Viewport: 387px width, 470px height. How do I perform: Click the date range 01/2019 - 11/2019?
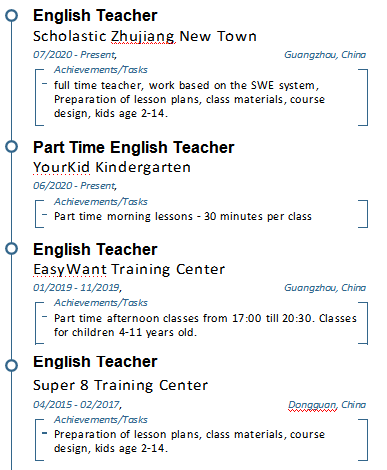tap(77, 287)
